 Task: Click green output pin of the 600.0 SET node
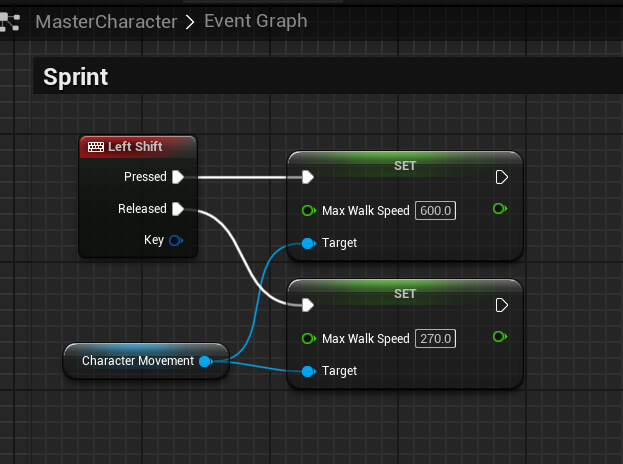coord(500,209)
